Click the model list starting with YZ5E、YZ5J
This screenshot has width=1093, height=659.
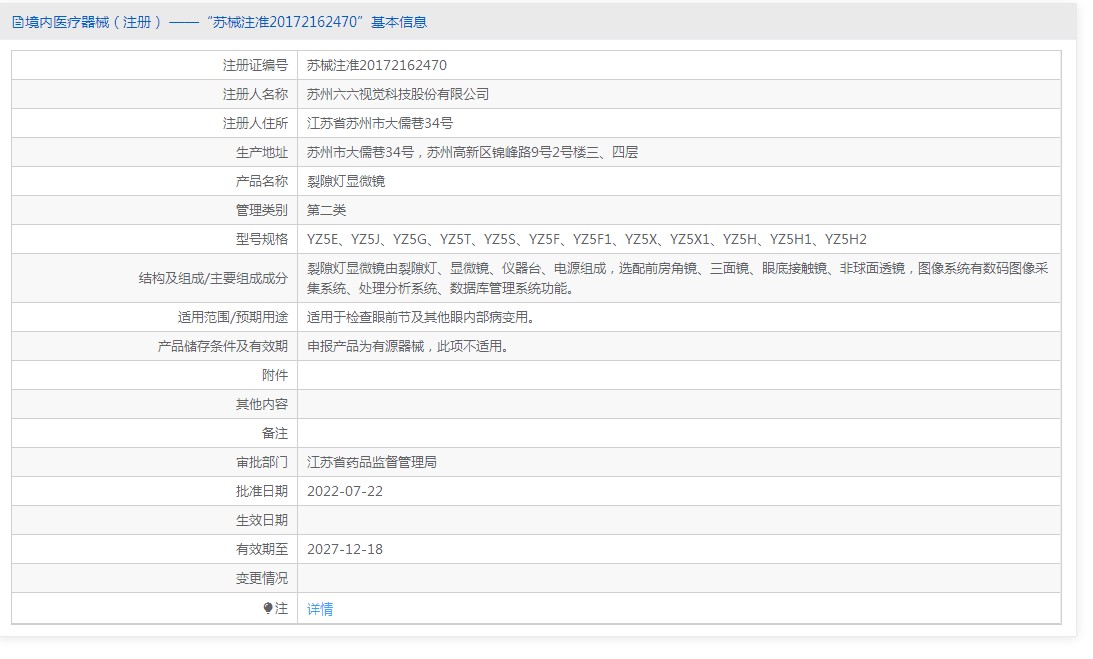click(586, 239)
